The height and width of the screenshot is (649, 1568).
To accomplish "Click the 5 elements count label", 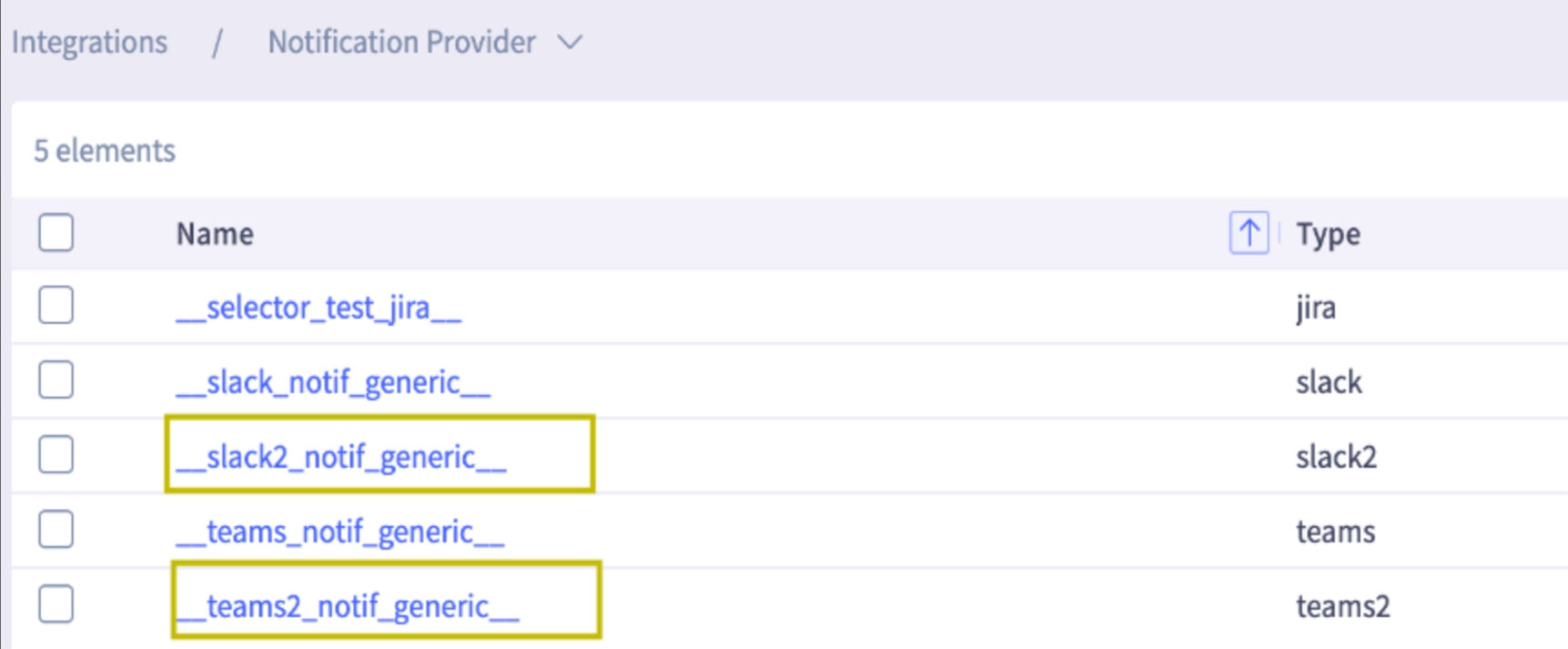I will point(105,150).
